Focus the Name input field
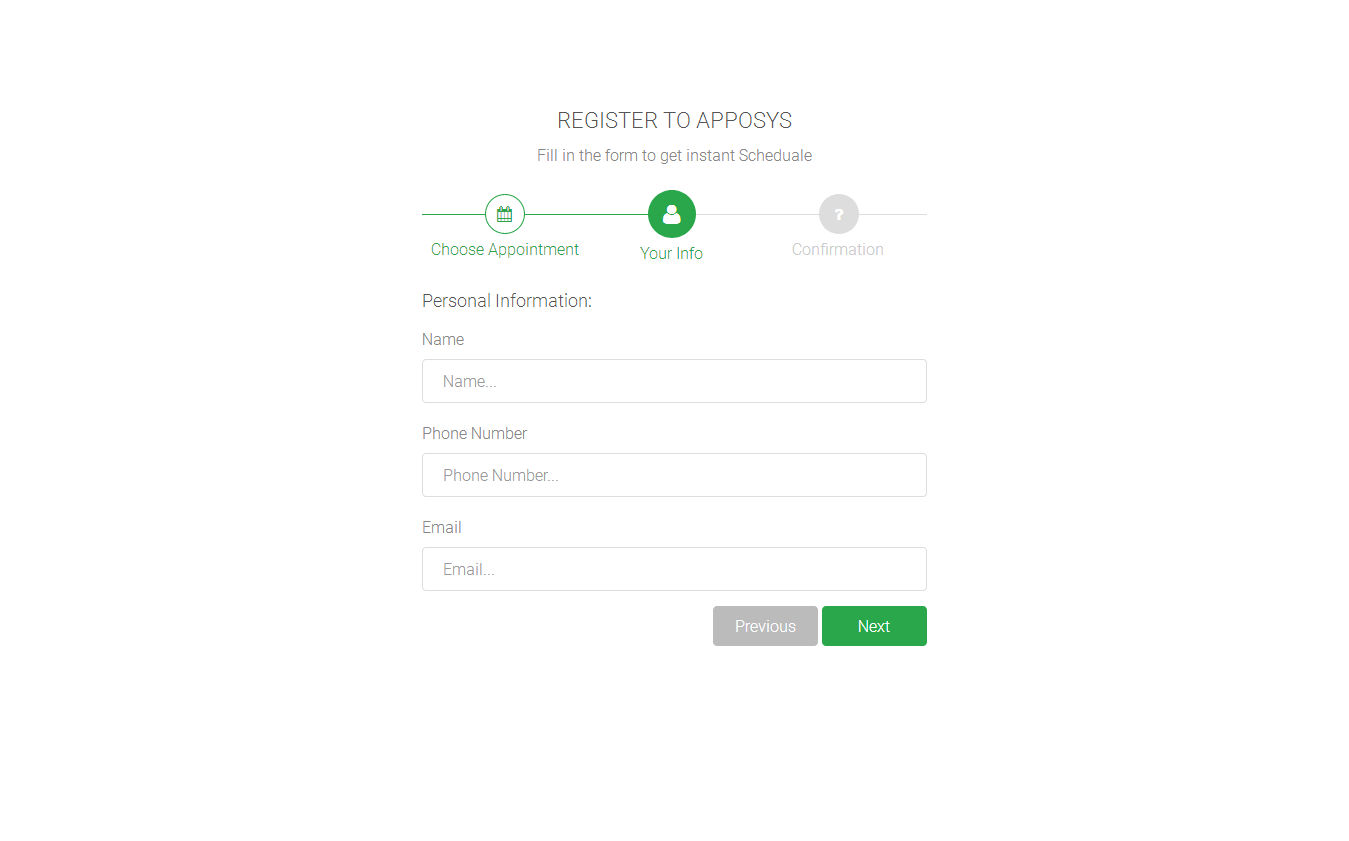This screenshot has height=841, width=1349. click(674, 381)
